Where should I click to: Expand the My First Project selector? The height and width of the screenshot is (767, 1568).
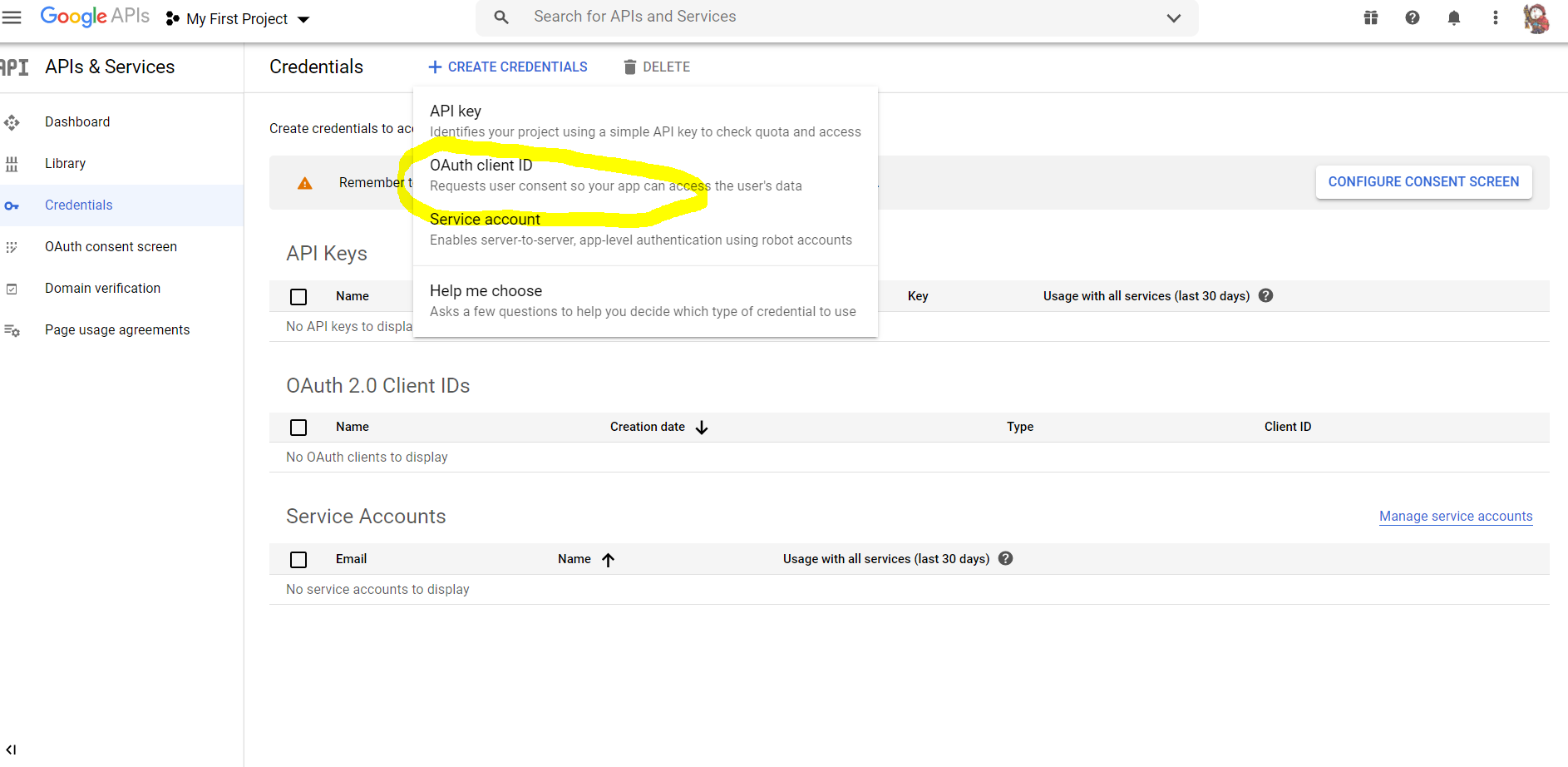coord(238,19)
